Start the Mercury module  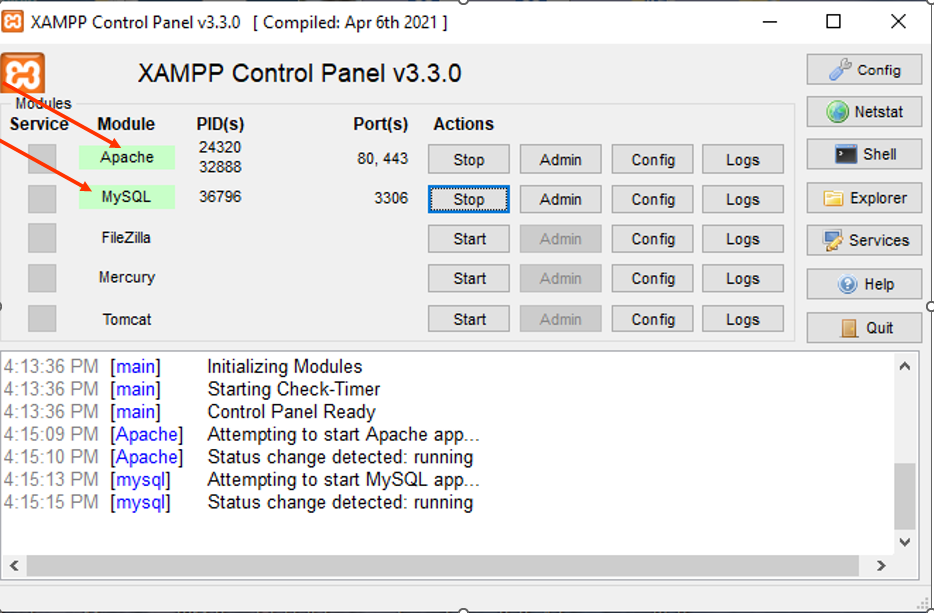pyautogui.click(x=469, y=278)
